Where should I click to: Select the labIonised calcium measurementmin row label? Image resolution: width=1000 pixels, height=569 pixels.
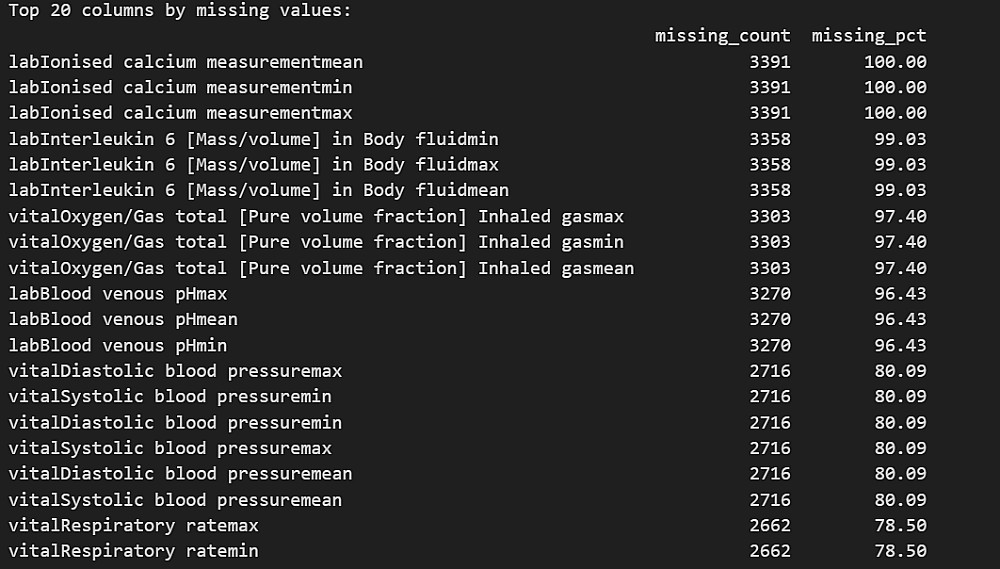180,88
